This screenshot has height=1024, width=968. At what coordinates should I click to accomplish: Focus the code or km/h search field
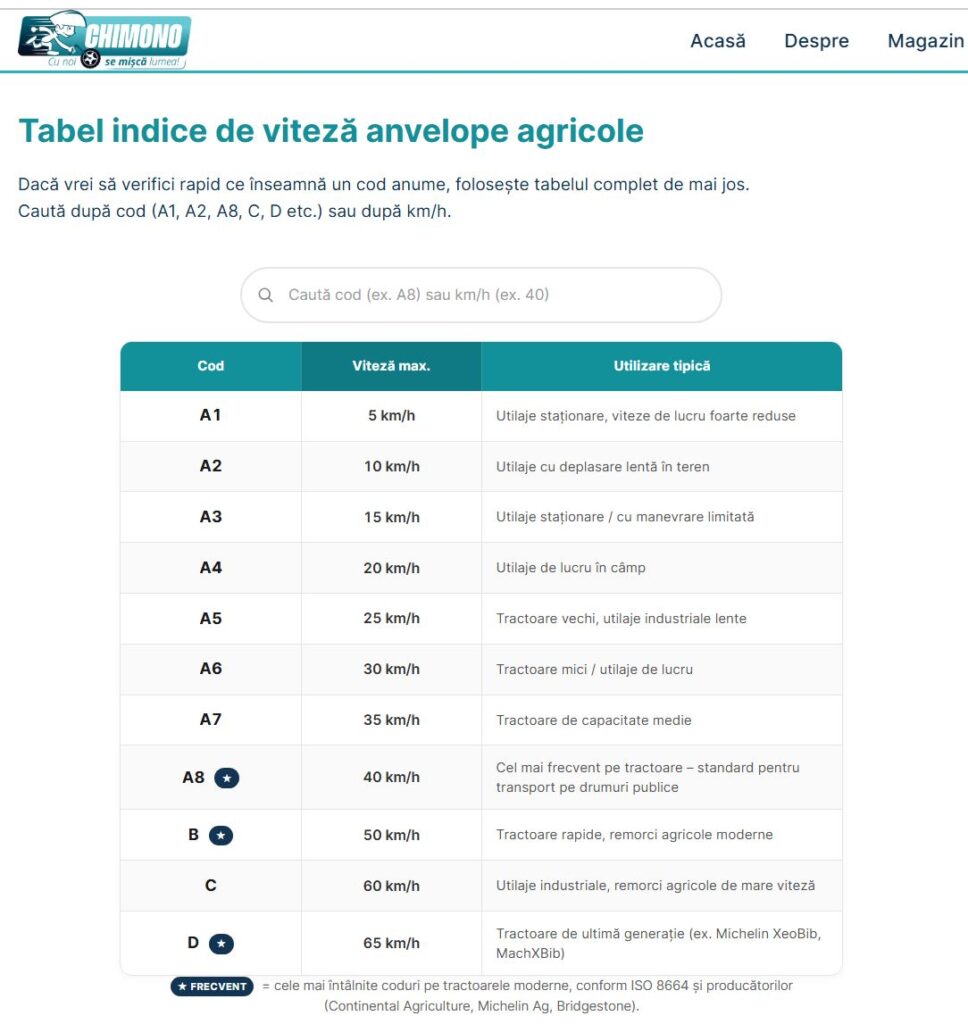[481, 295]
